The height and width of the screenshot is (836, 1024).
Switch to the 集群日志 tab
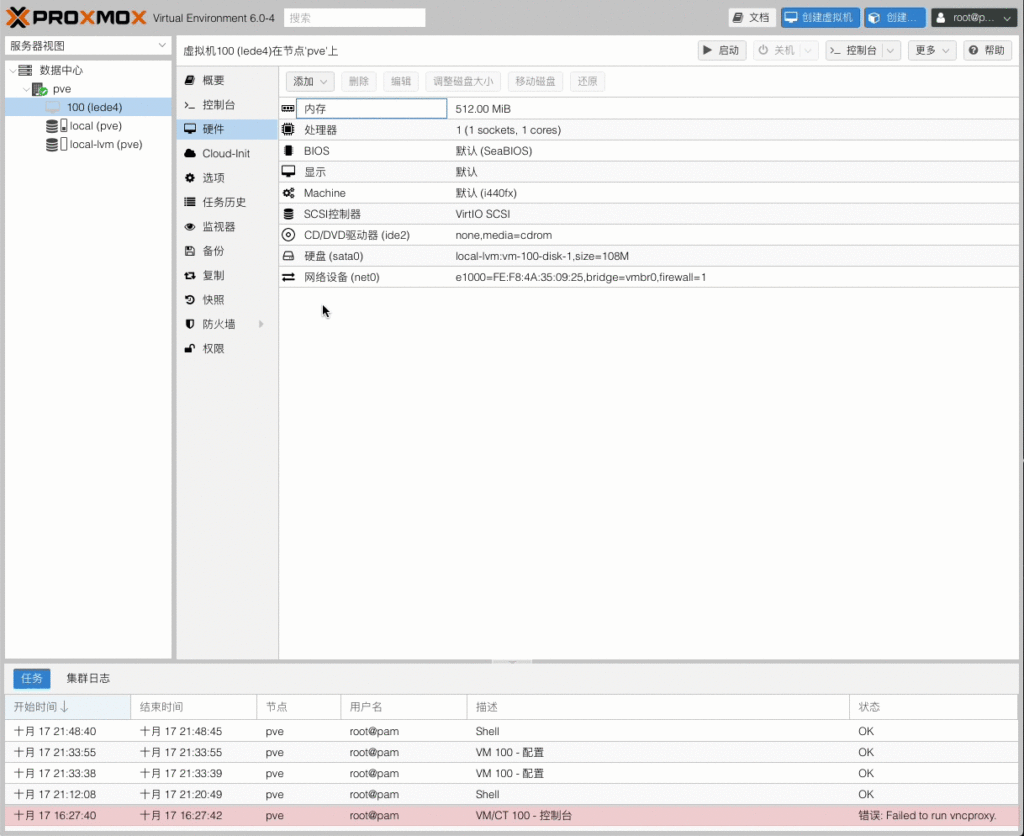coord(88,678)
